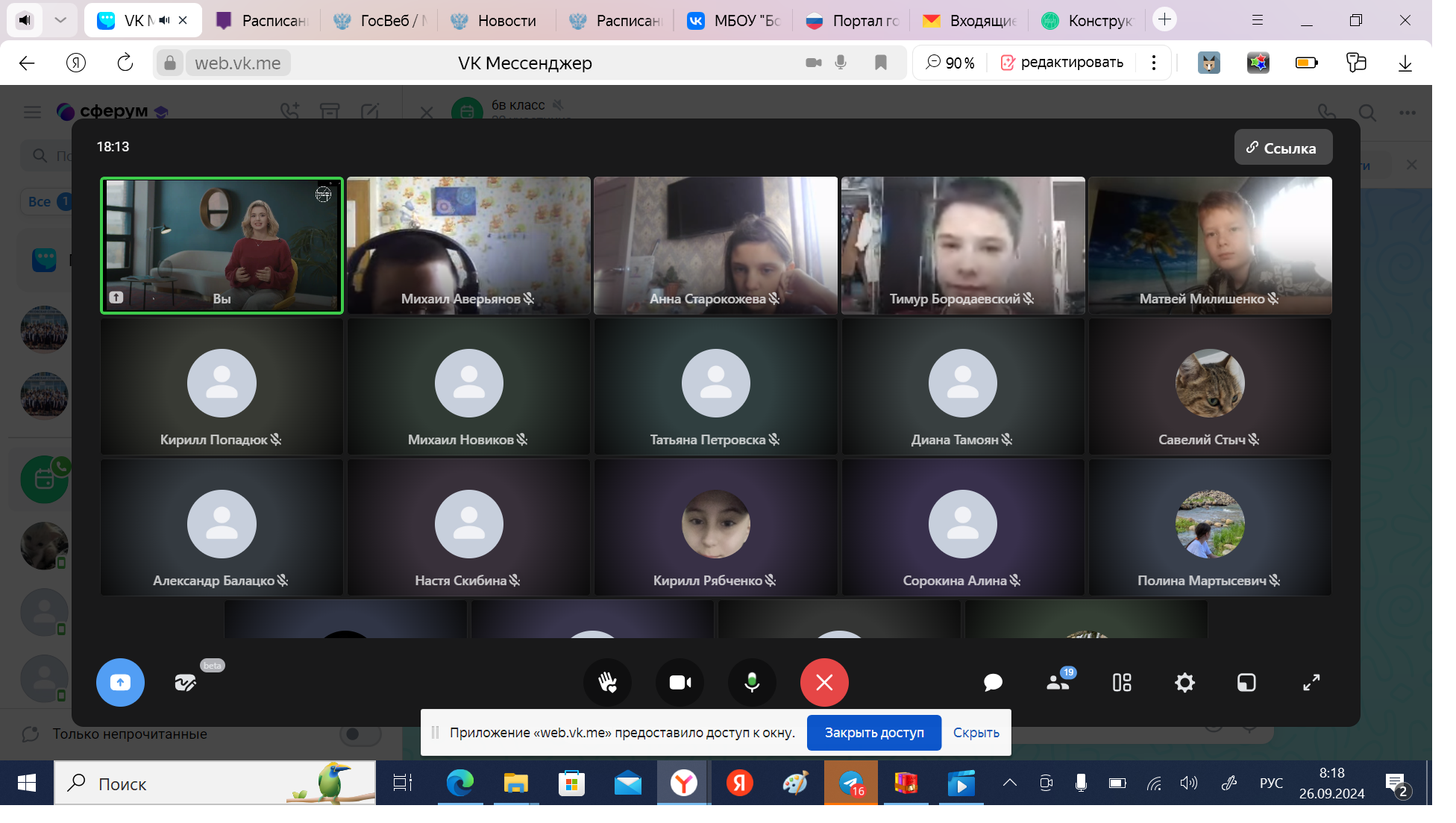Select Тимур Бородаевский video tile
Viewport: 1456px width, 823px height.
963,245
